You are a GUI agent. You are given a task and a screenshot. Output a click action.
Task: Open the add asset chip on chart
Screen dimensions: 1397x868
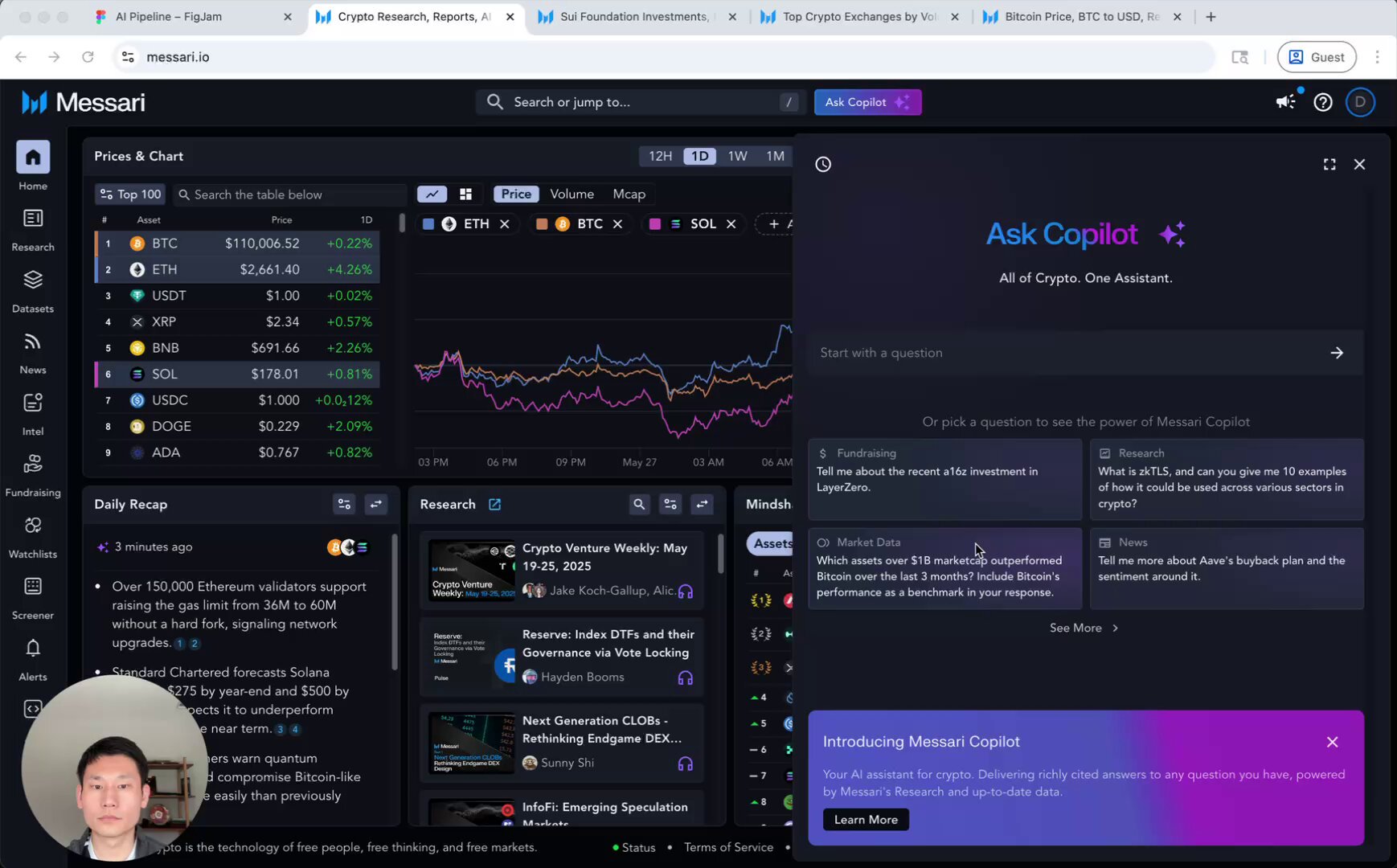(774, 224)
